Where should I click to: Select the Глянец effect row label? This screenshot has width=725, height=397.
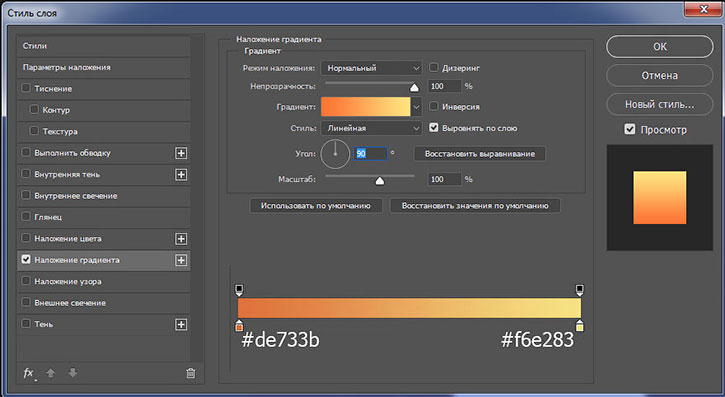[48, 217]
